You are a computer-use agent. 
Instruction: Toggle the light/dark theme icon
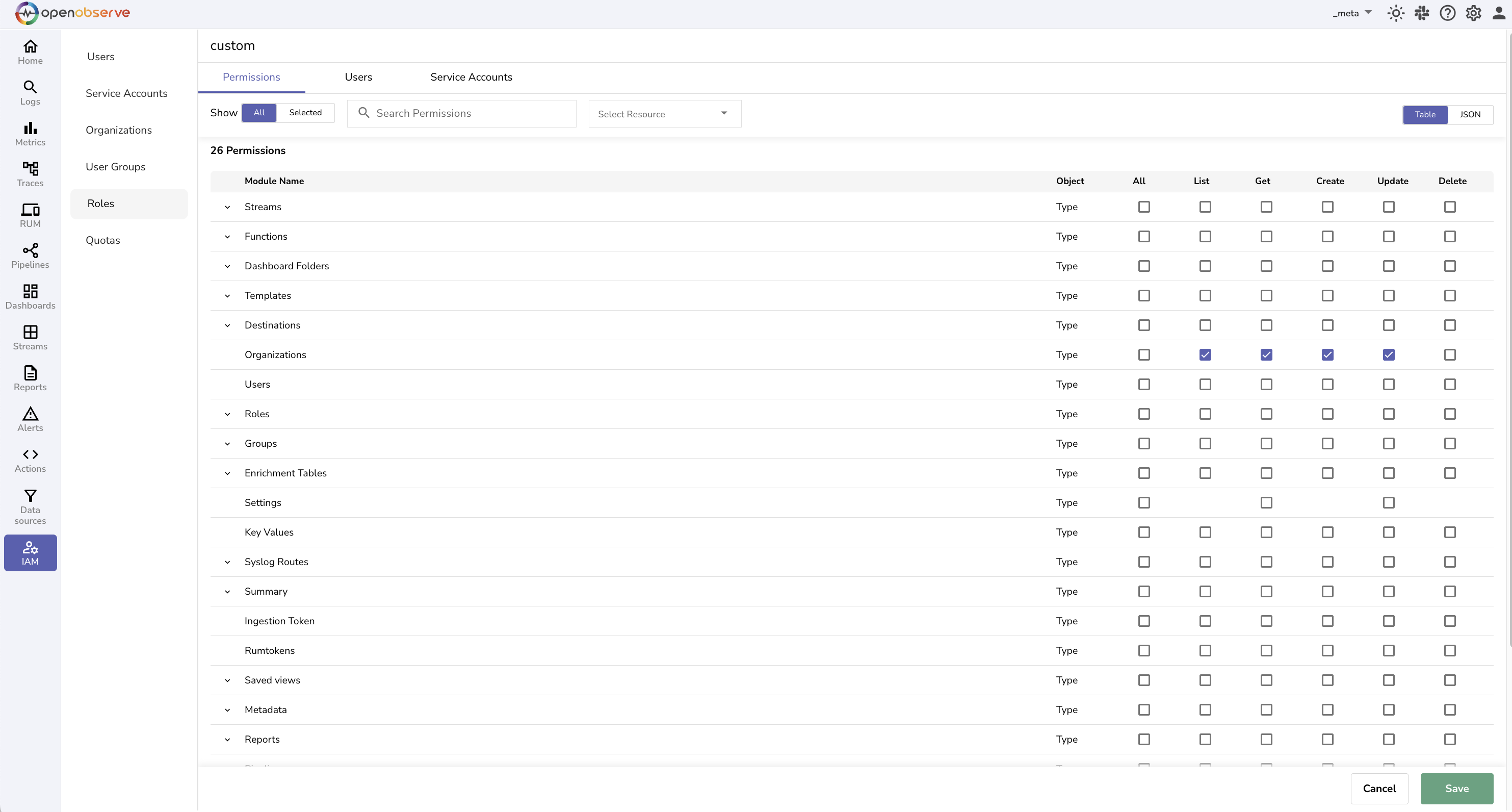[1396, 12]
